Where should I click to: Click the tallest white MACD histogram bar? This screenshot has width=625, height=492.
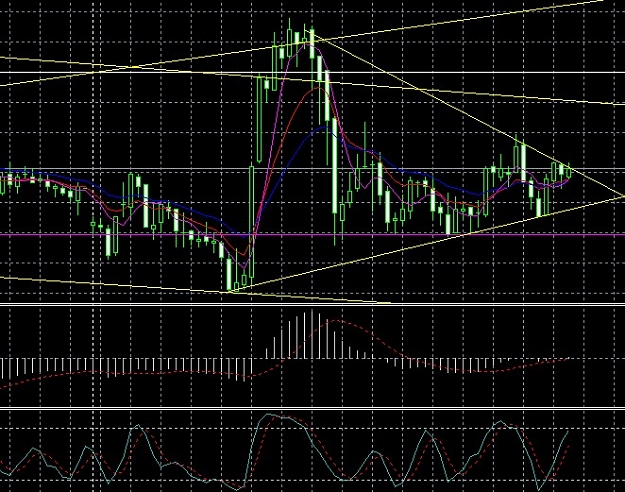[312, 334]
